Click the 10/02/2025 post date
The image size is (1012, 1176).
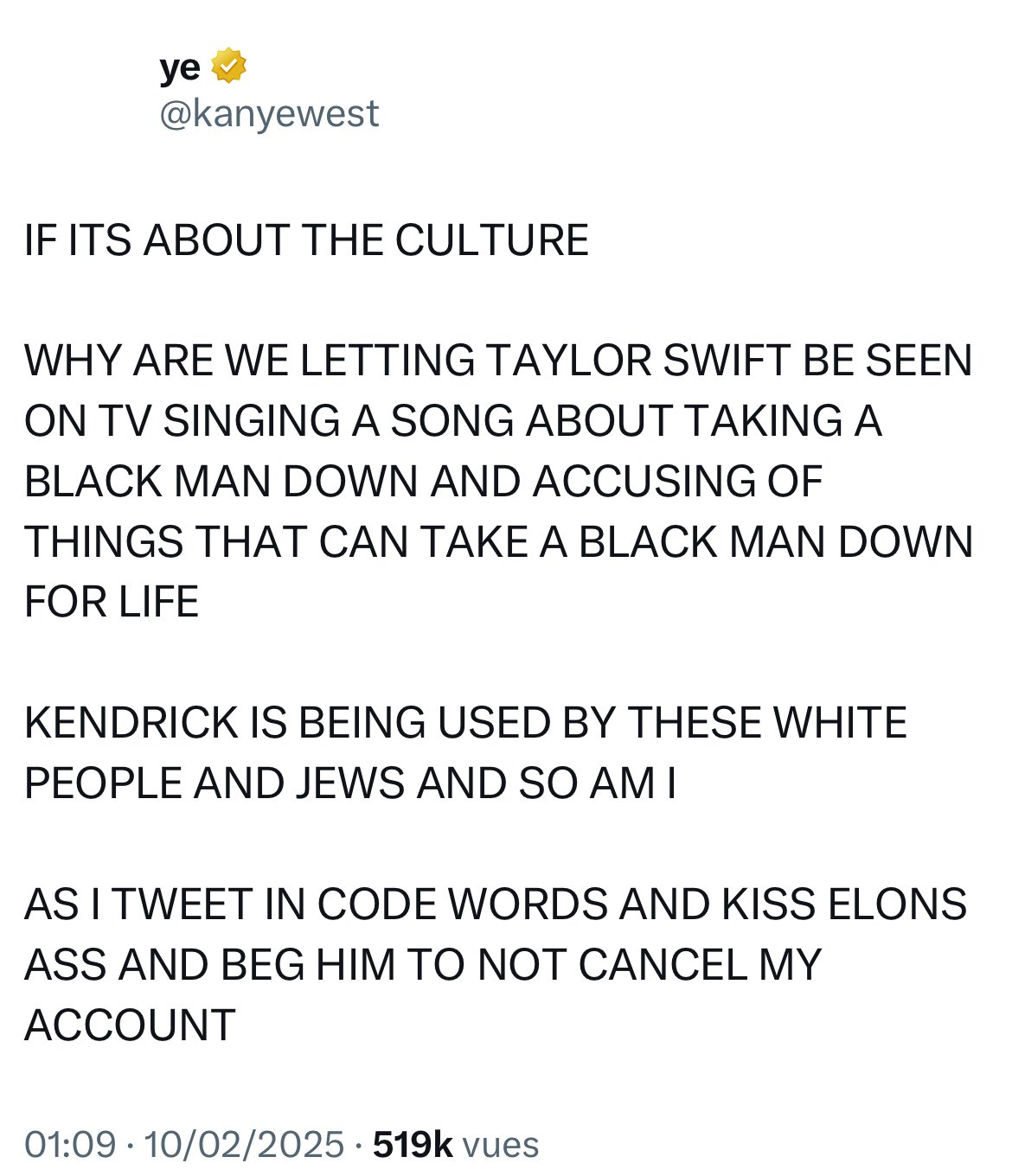(245, 1144)
